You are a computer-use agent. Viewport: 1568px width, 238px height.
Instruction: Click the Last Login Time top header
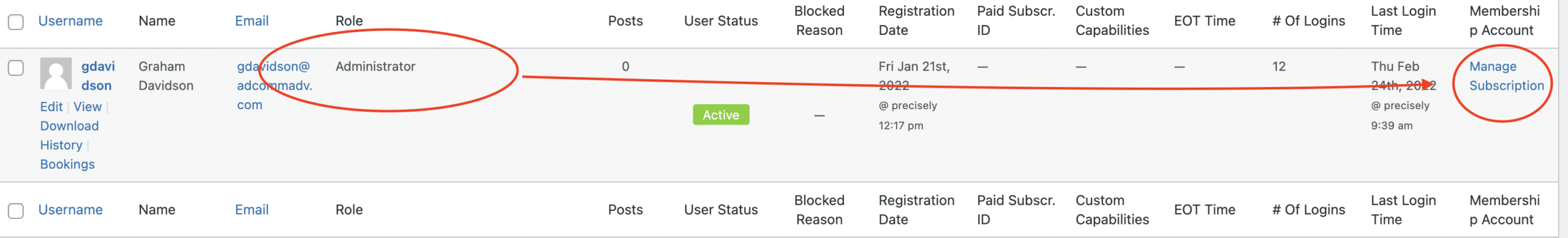click(x=1403, y=21)
